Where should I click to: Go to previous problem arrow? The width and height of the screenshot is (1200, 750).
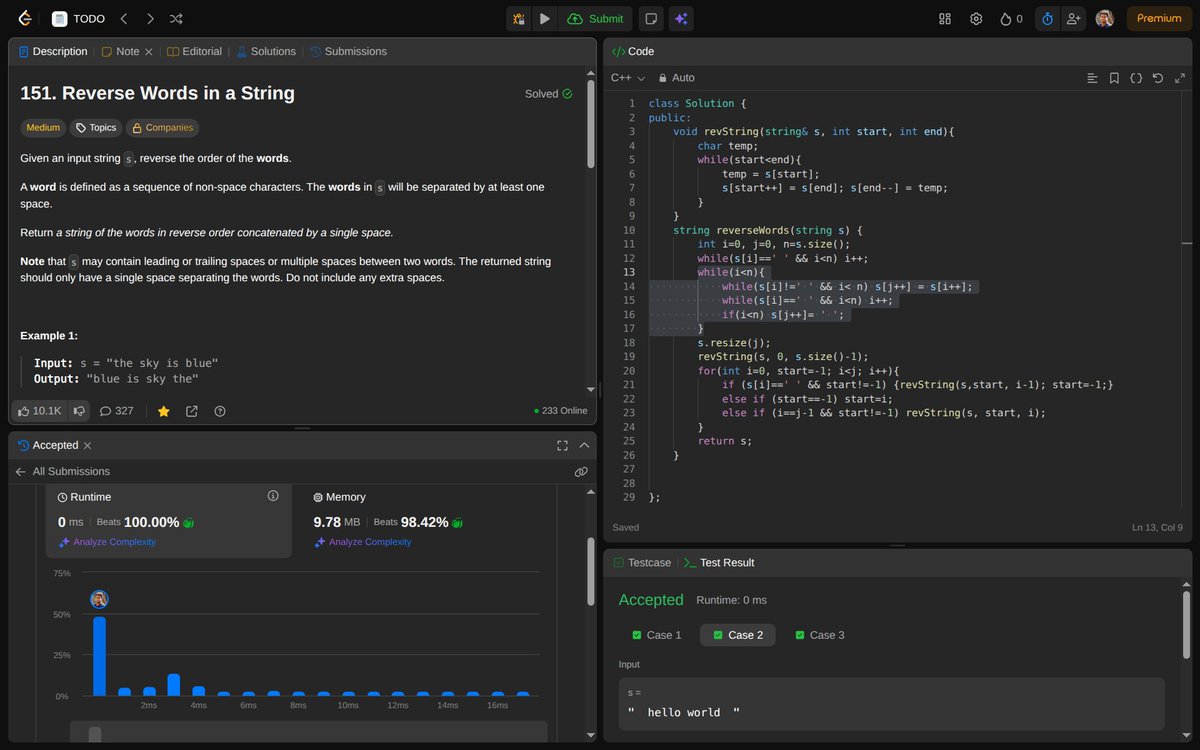[124, 18]
